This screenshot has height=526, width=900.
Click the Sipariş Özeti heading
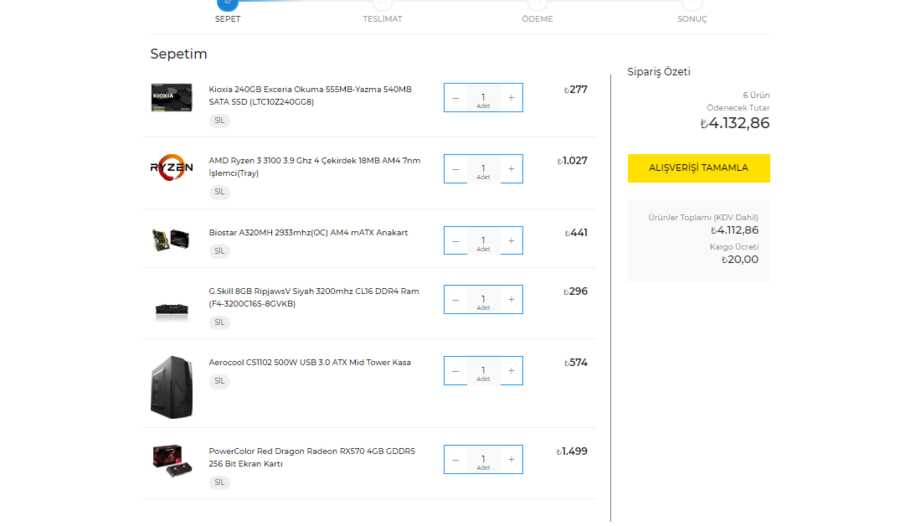click(x=659, y=72)
